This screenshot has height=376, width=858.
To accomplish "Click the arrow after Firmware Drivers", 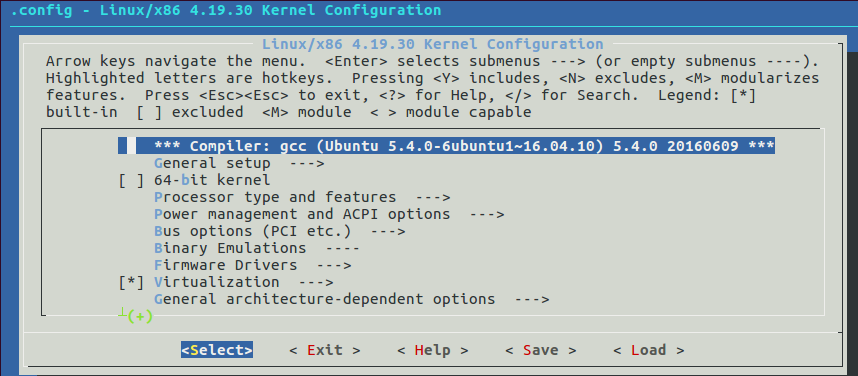I will (x=334, y=265).
